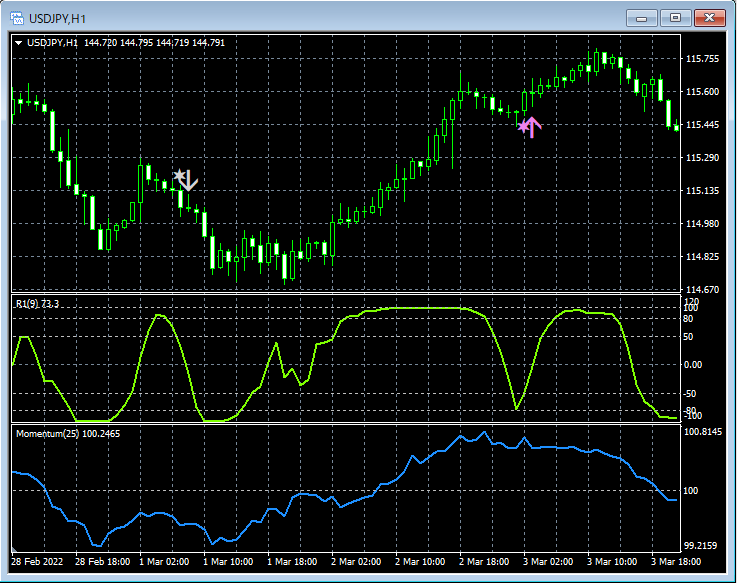Click the 1 Mar 10:00 time label
Image resolution: width=738 pixels, height=583 pixels.
[x=228, y=562]
